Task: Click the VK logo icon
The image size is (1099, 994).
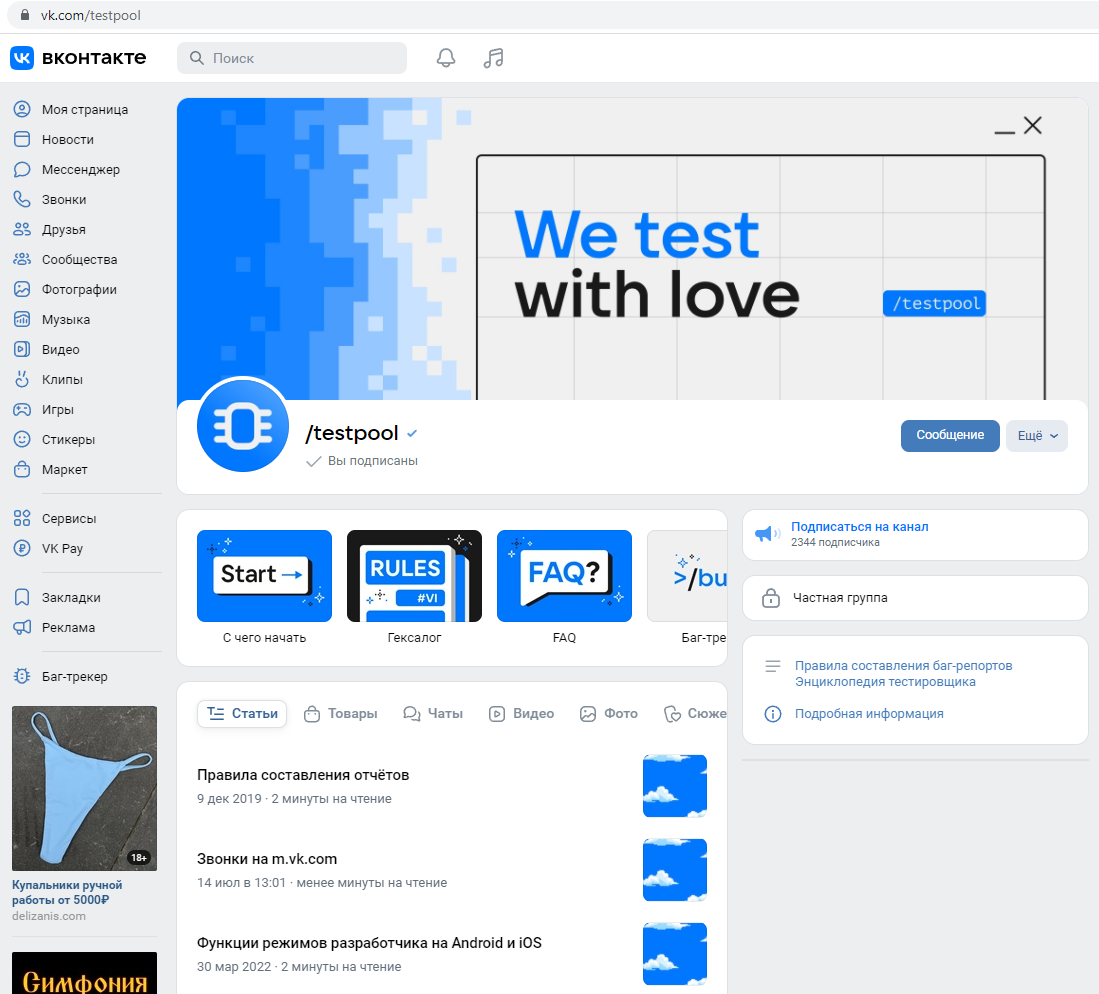Action: coord(22,57)
